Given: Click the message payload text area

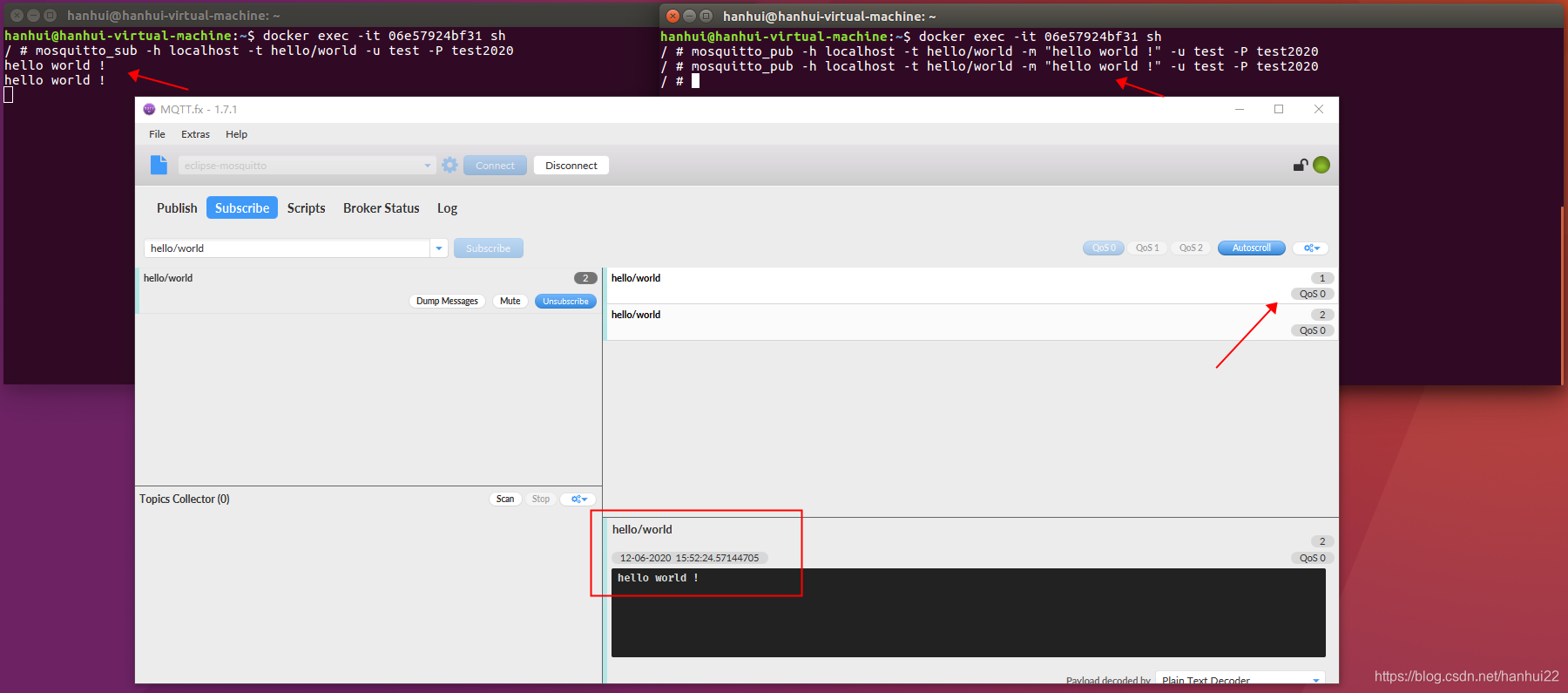Looking at the screenshot, I should click(969, 613).
